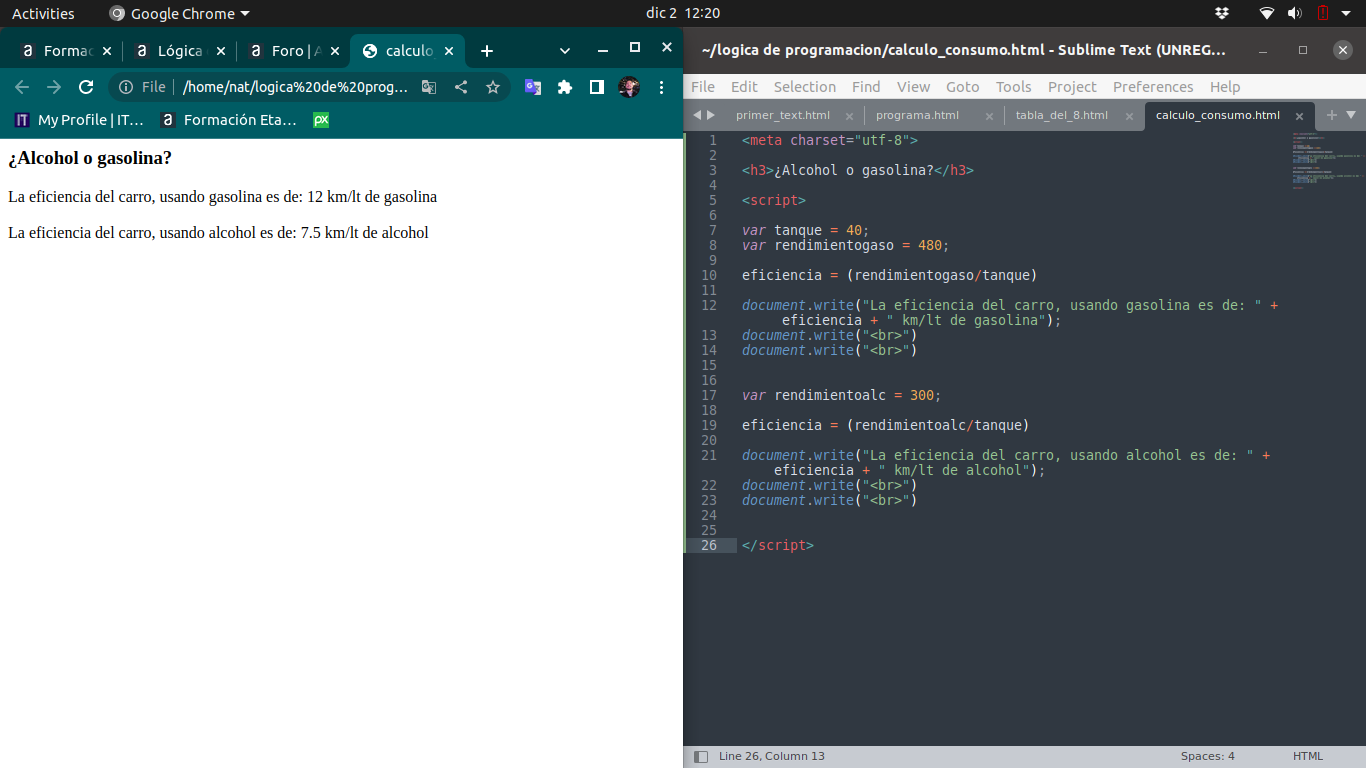Open the clock and calendar panel
The height and width of the screenshot is (768, 1366).
coord(683,13)
